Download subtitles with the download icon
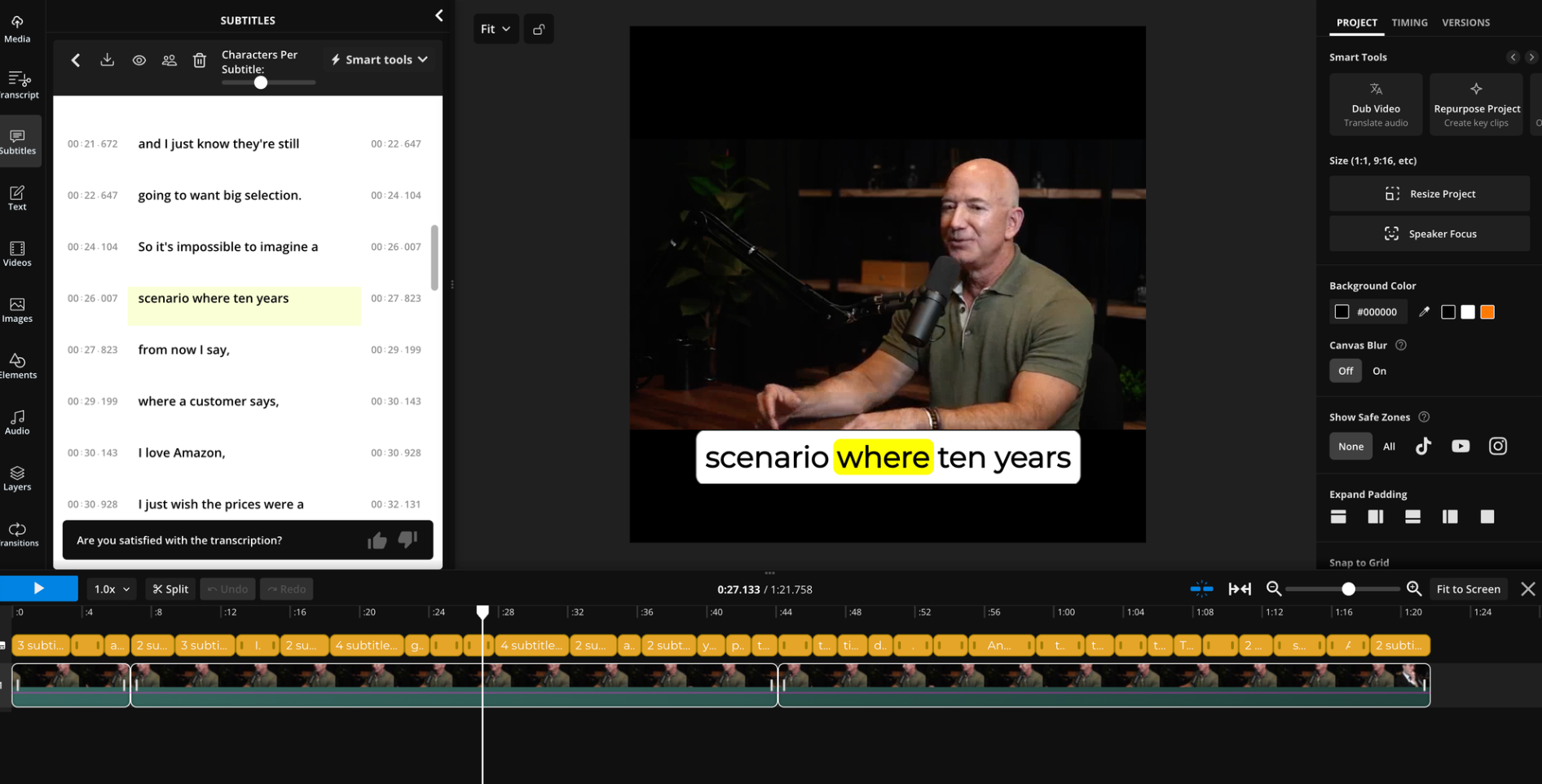This screenshot has width=1542, height=784. (107, 59)
